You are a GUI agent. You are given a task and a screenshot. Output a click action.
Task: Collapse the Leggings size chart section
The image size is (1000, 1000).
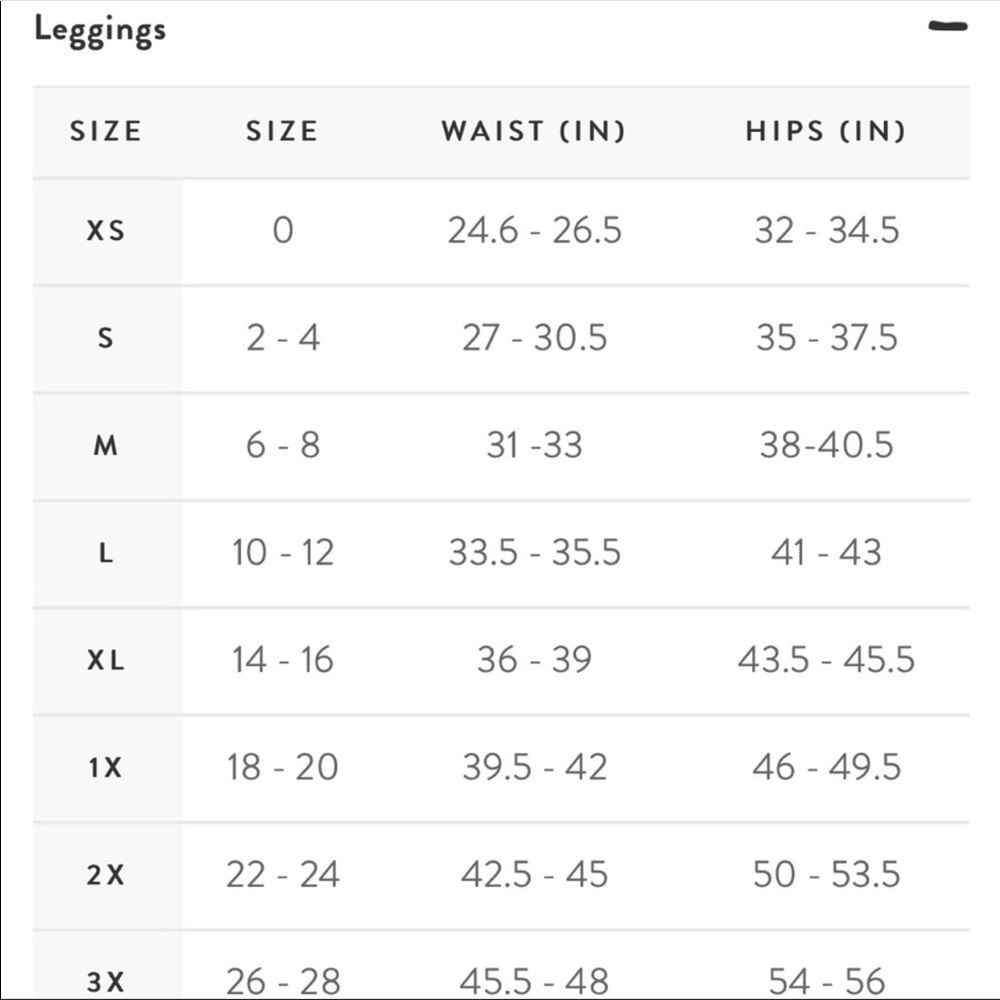pos(947,27)
